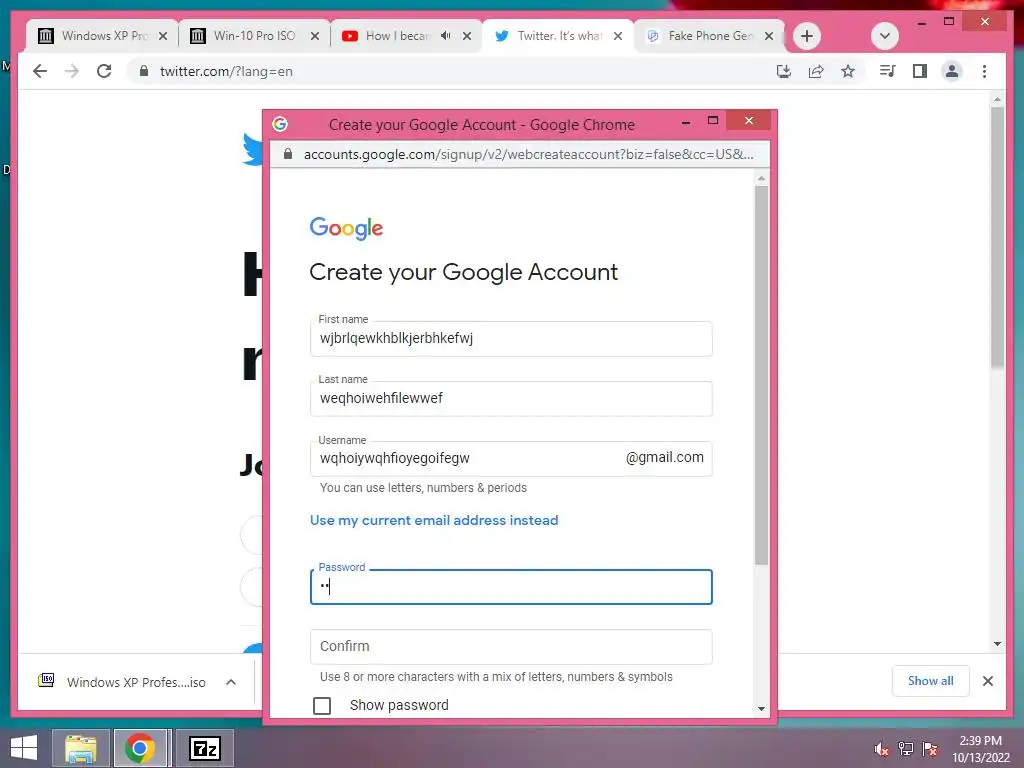The width and height of the screenshot is (1024, 768).
Task: Go back using the browser back arrow
Action: coord(40,71)
